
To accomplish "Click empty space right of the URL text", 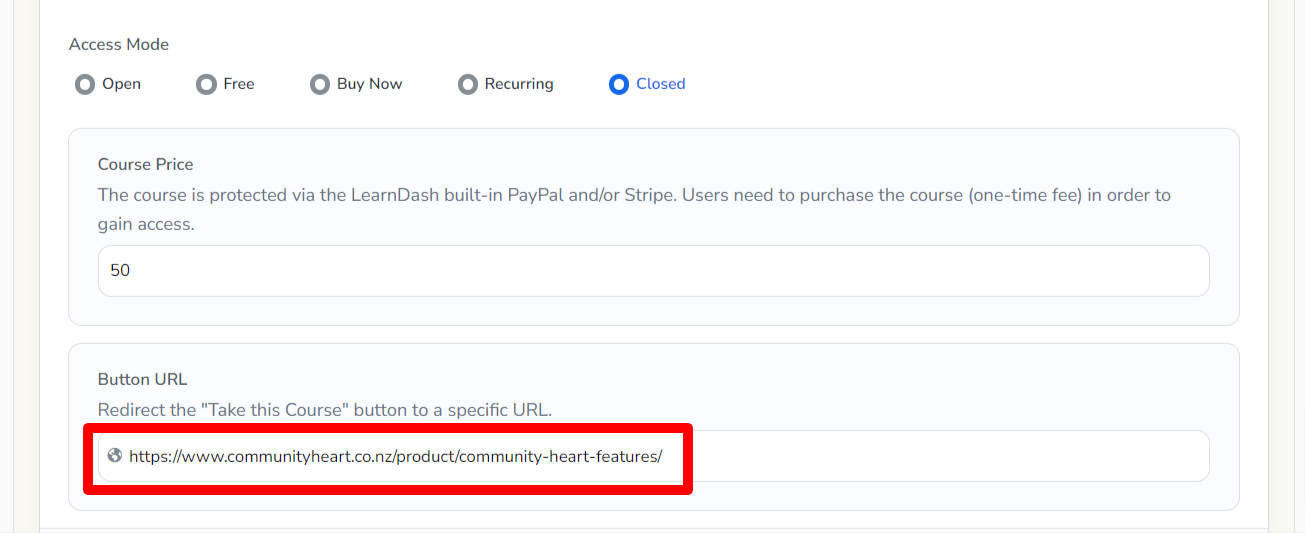I will [x=940, y=457].
